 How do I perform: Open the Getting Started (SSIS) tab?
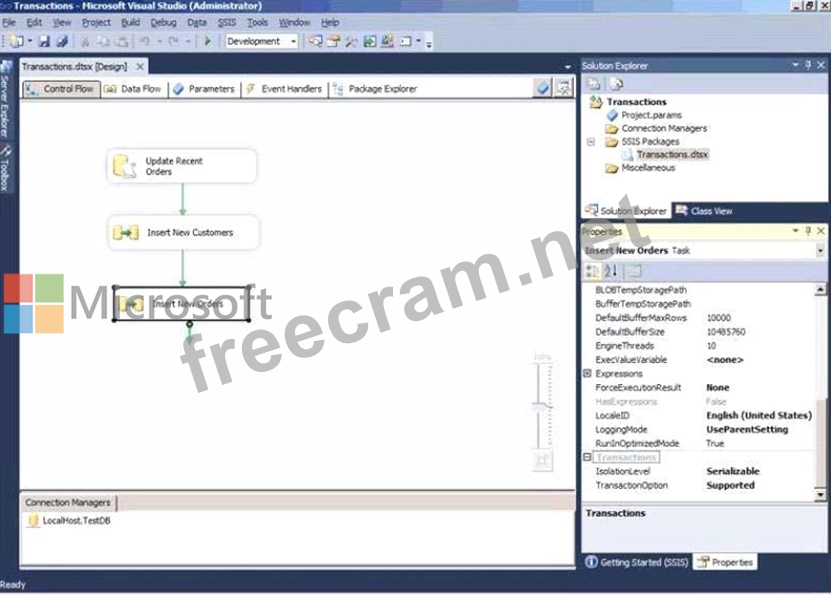(x=636, y=562)
